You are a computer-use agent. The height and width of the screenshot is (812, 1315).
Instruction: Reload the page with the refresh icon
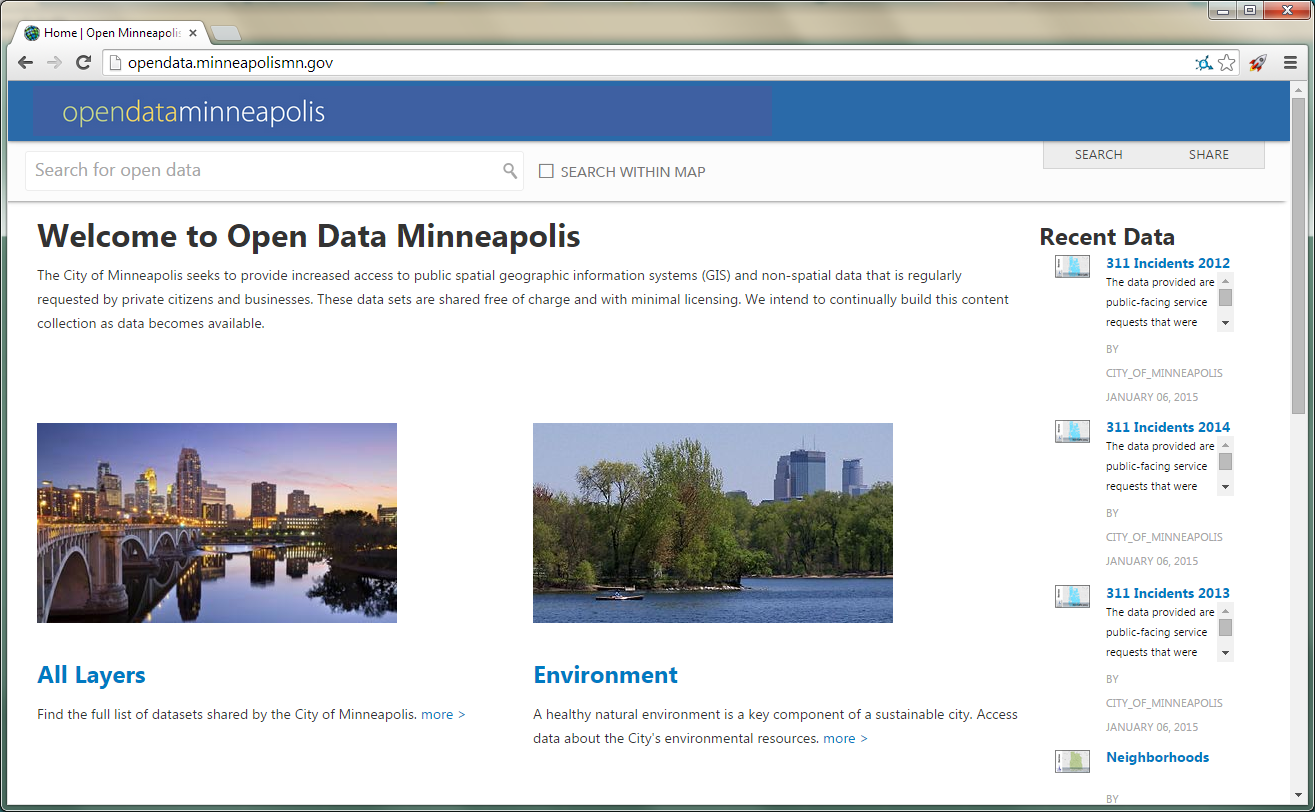[x=84, y=62]
